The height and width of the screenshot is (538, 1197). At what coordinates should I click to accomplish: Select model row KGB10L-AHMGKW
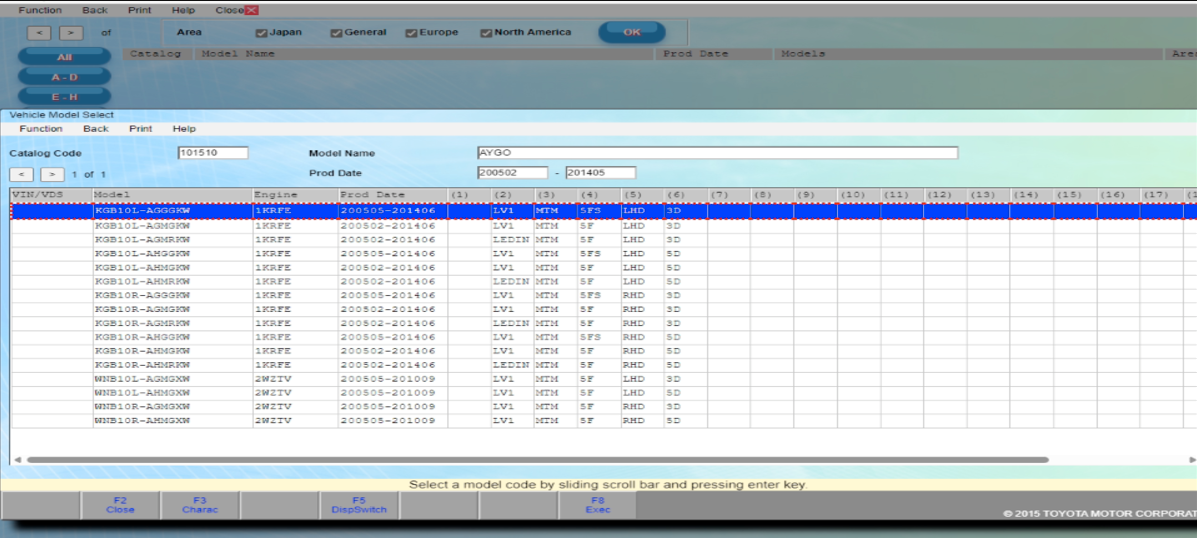pyautogui.click(x=603, y=268)
